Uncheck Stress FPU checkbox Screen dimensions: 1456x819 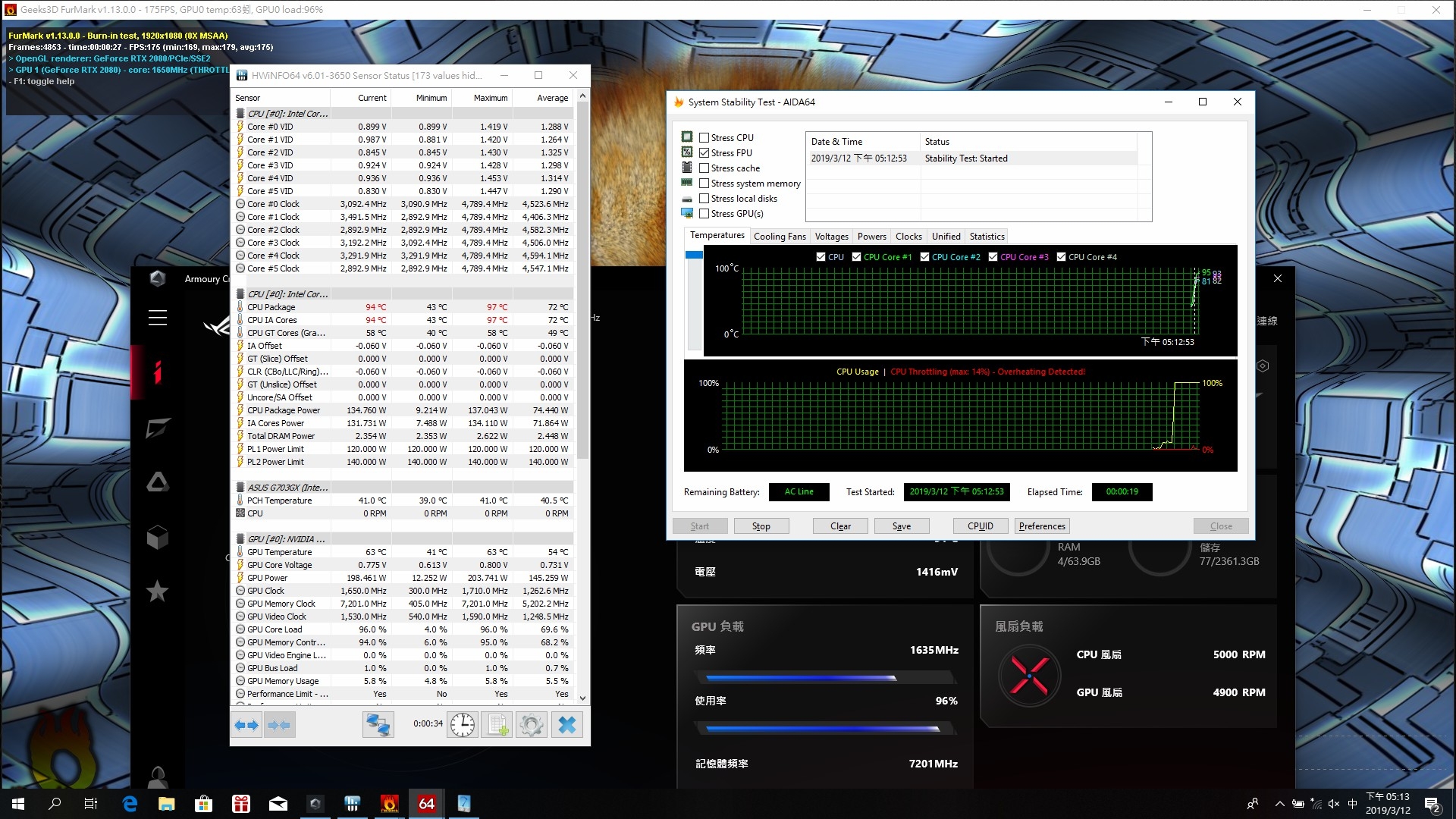pos(704,153)
